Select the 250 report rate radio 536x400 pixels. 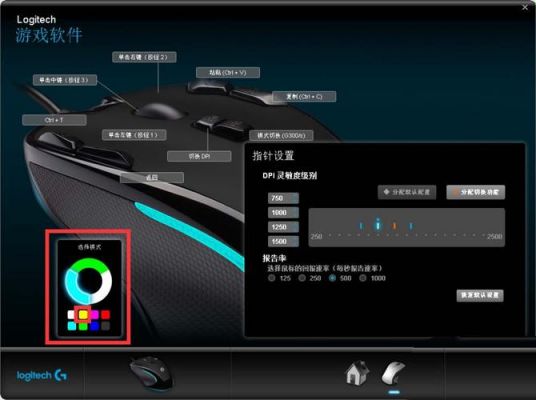tap(302, 278)
